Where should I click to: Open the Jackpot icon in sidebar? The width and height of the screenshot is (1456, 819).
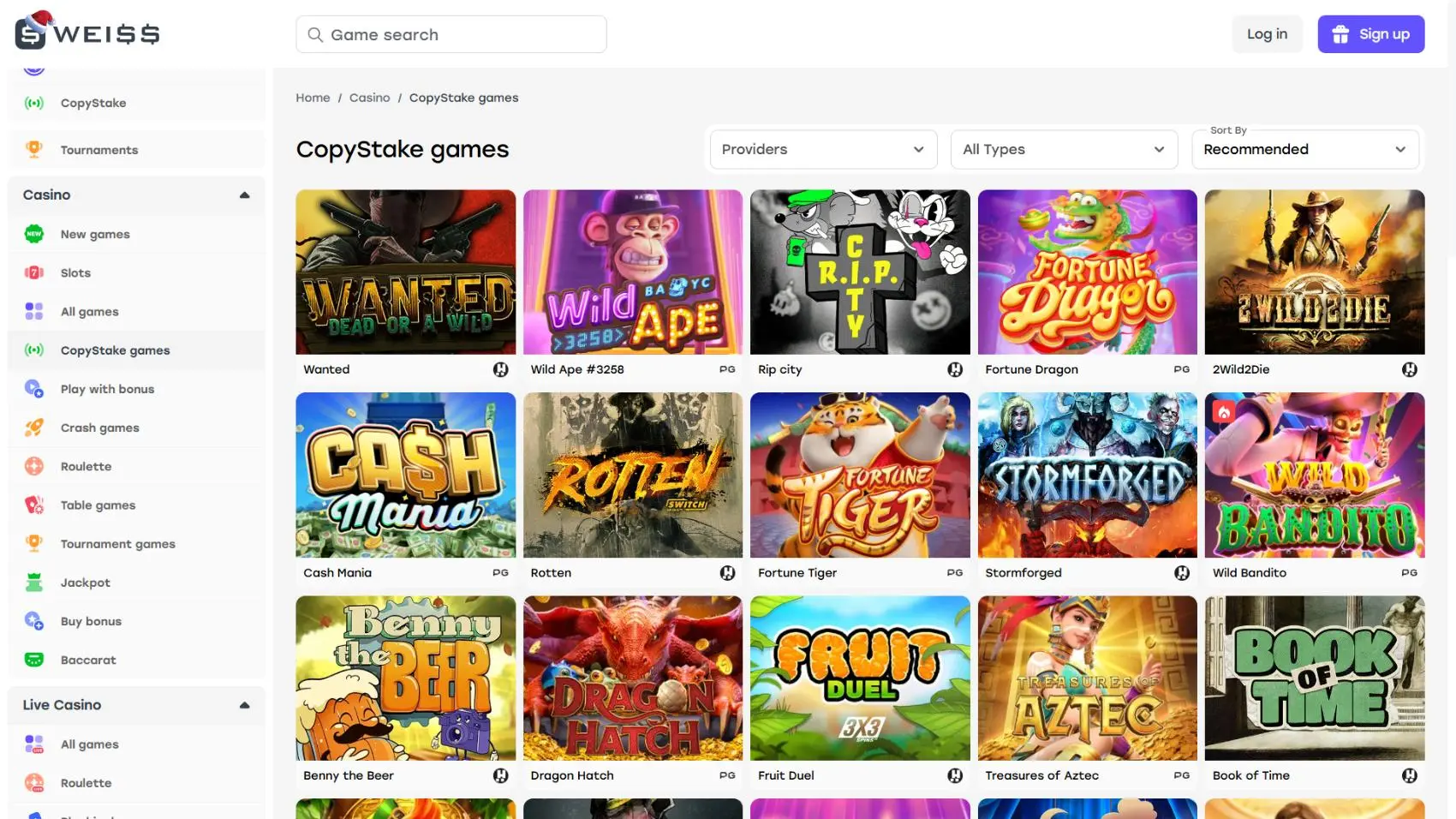pyautogui.click(x=34, y=583)
